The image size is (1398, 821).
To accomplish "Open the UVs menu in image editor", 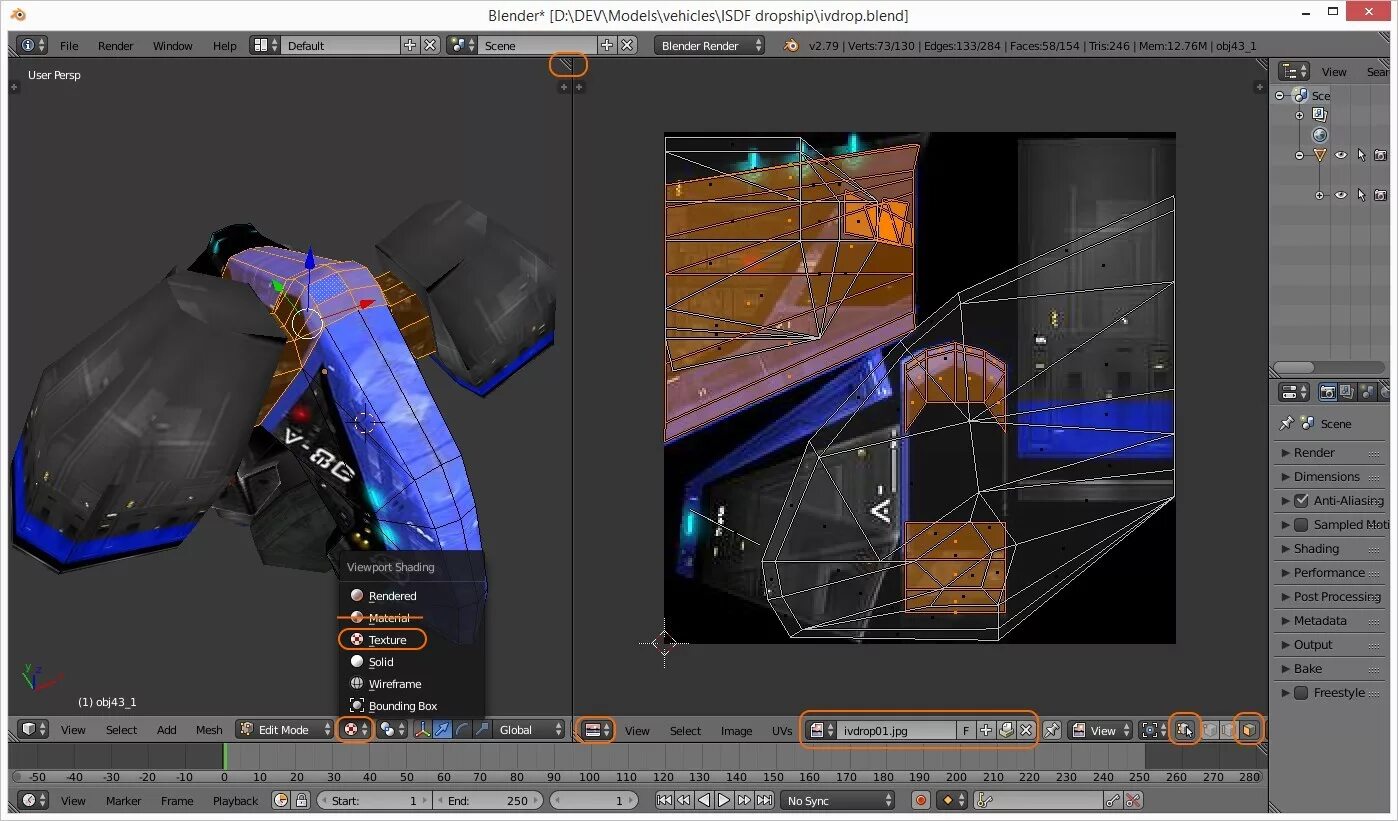I will coord(782,731).
